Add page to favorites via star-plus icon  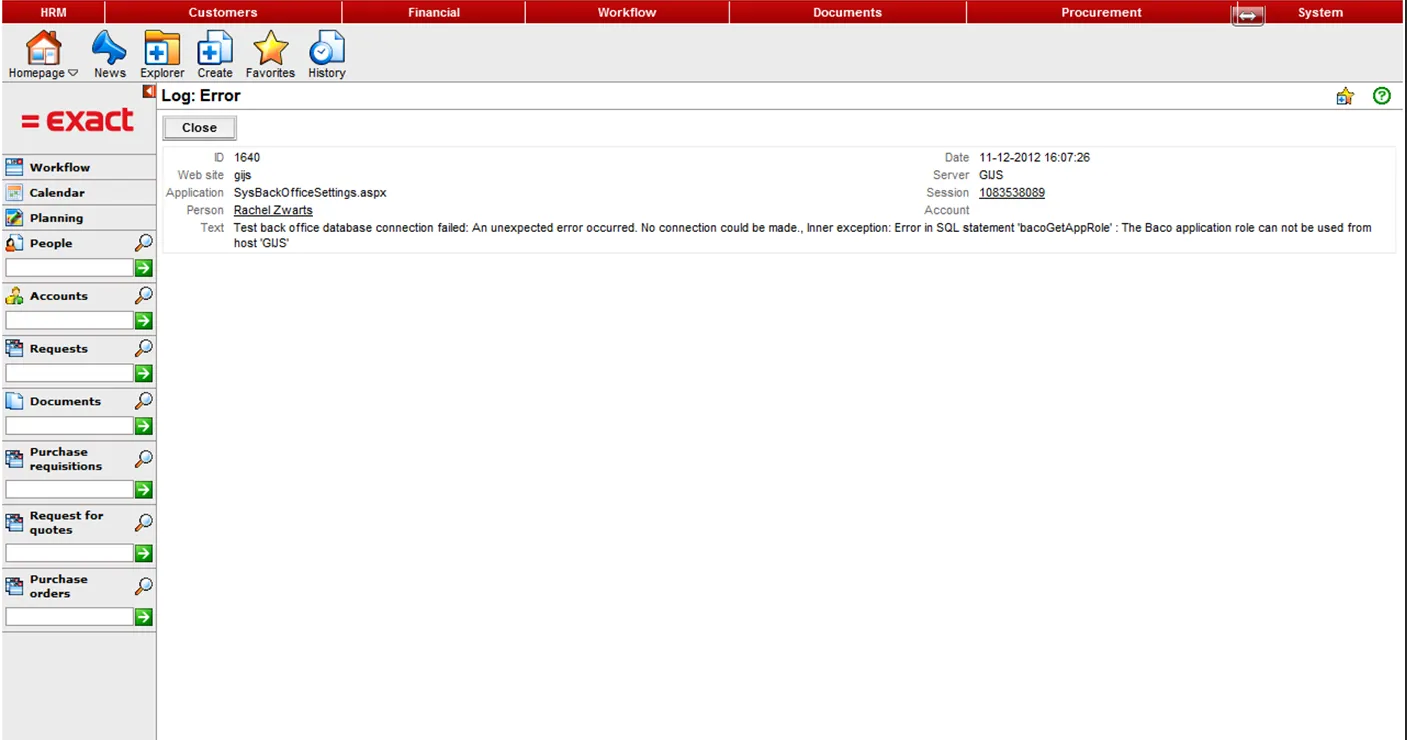[x=1345, y=96]
